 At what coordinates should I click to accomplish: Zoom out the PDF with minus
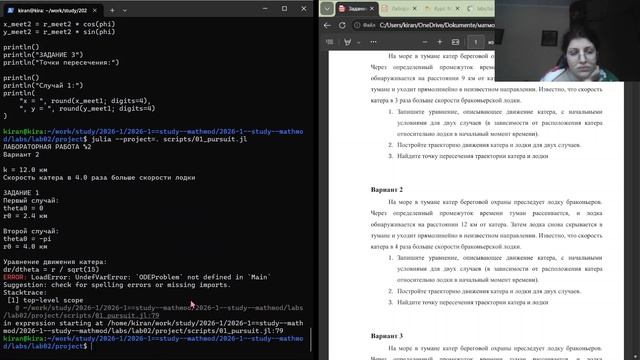pos(424,42)
